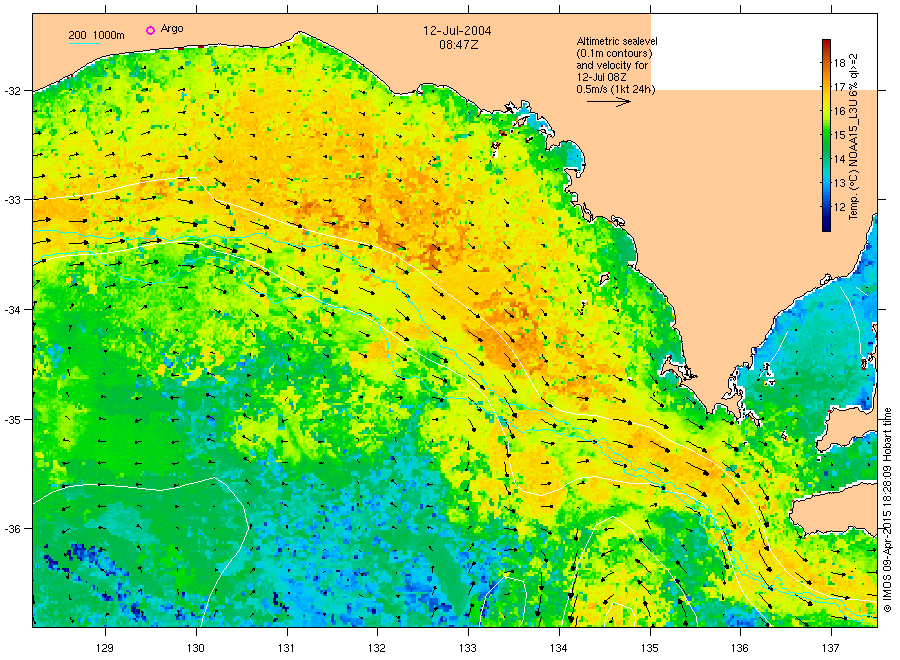The height and width of the screenshot is (660, 900).
Task: Click the temperature color bar
Action: (826, 135)
